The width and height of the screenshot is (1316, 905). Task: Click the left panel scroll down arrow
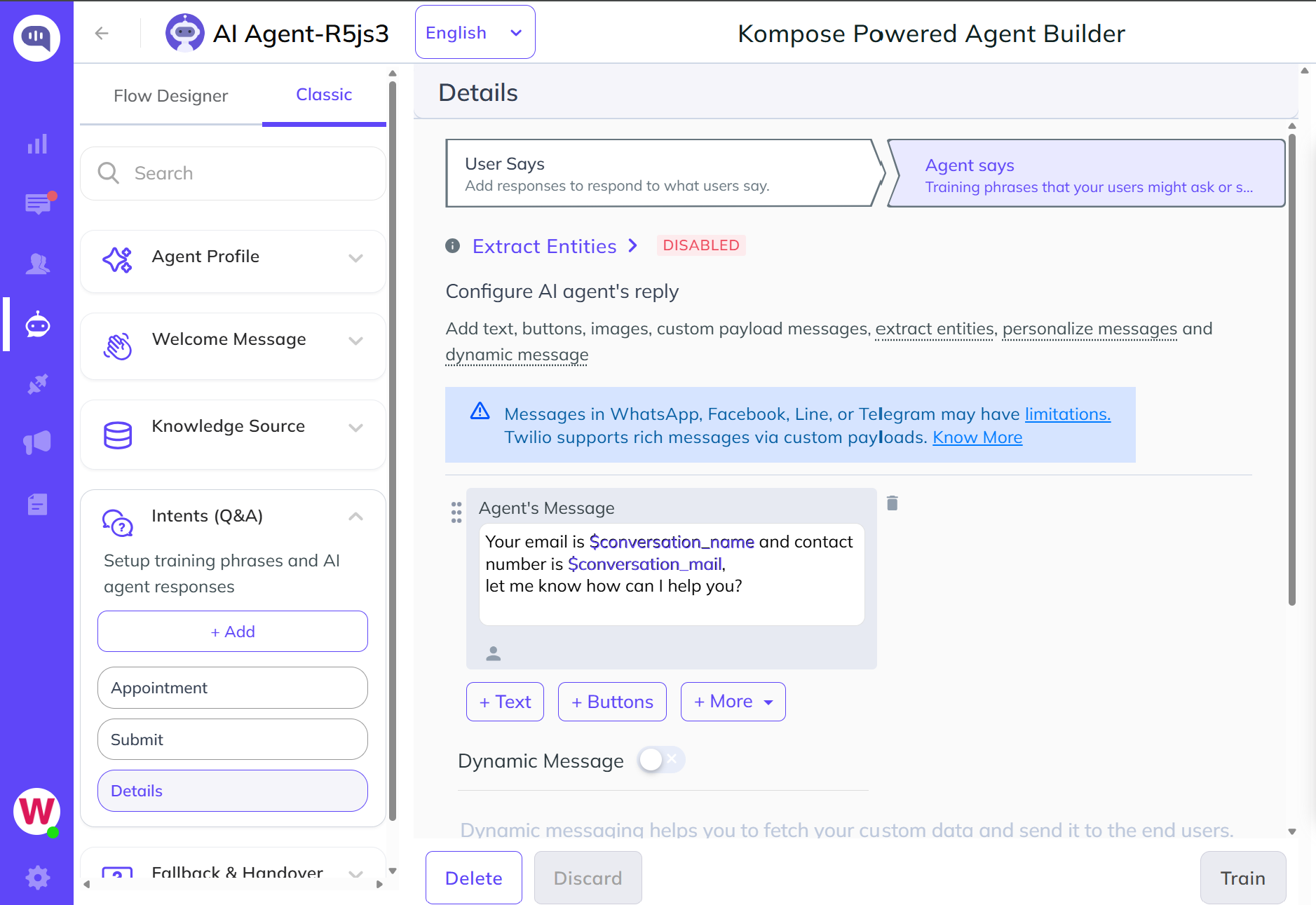pyautogui.click(x=393, y=871)
